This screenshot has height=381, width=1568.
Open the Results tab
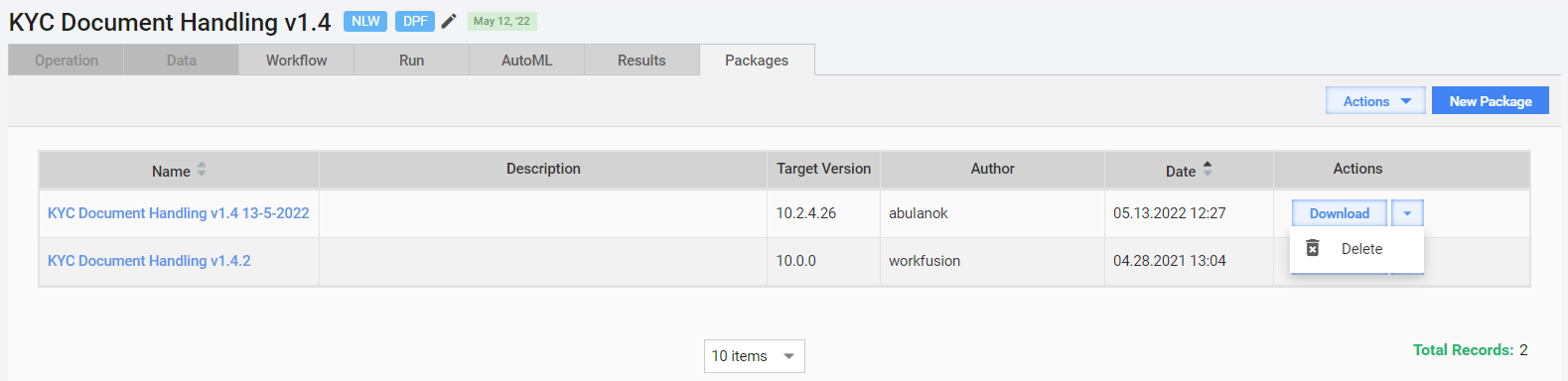point(641,61)
